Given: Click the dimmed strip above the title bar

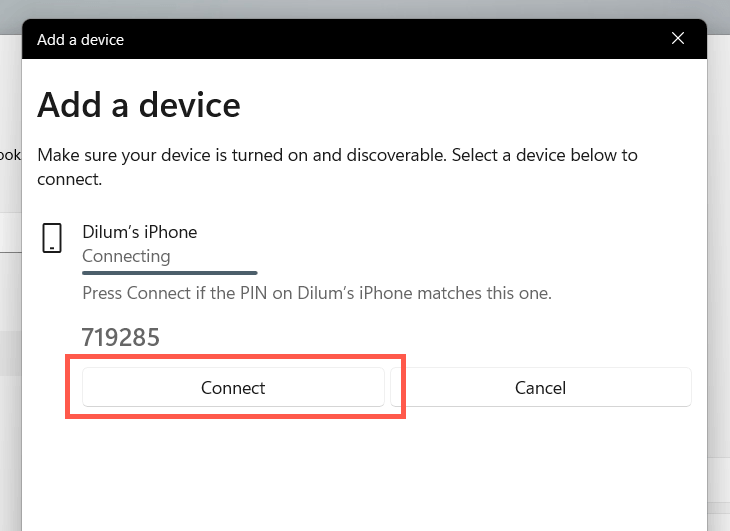Looking at the screenshot, I should [x=365, y=9].
